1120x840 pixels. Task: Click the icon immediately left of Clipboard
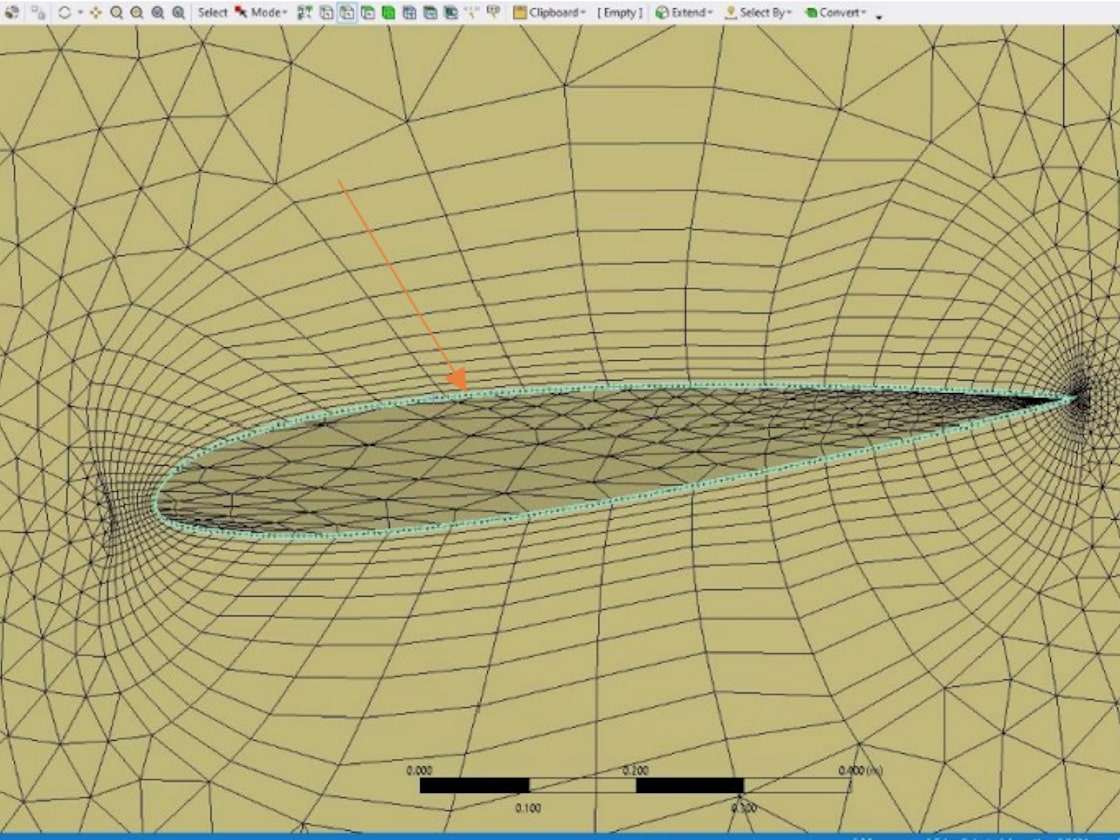(493, 13)
